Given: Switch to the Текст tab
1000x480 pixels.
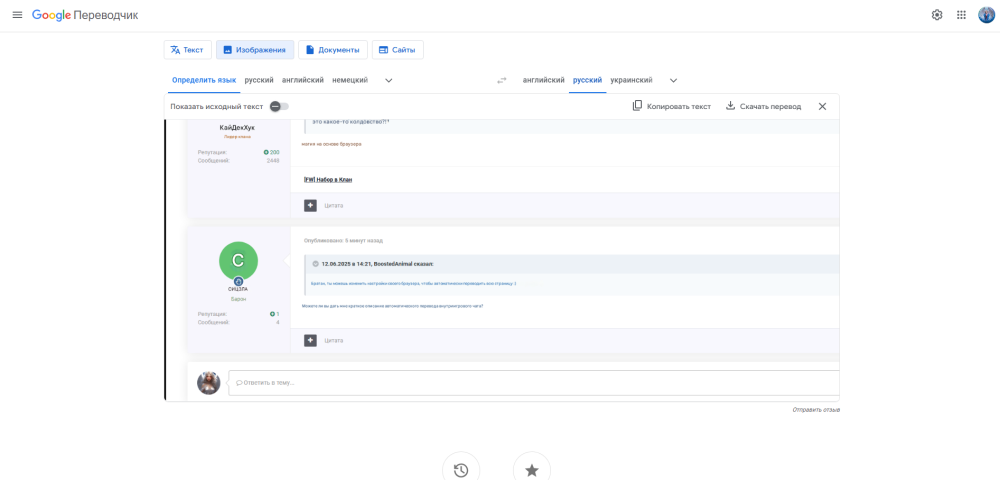Looking at the screenshot, I should click(187, 50).
